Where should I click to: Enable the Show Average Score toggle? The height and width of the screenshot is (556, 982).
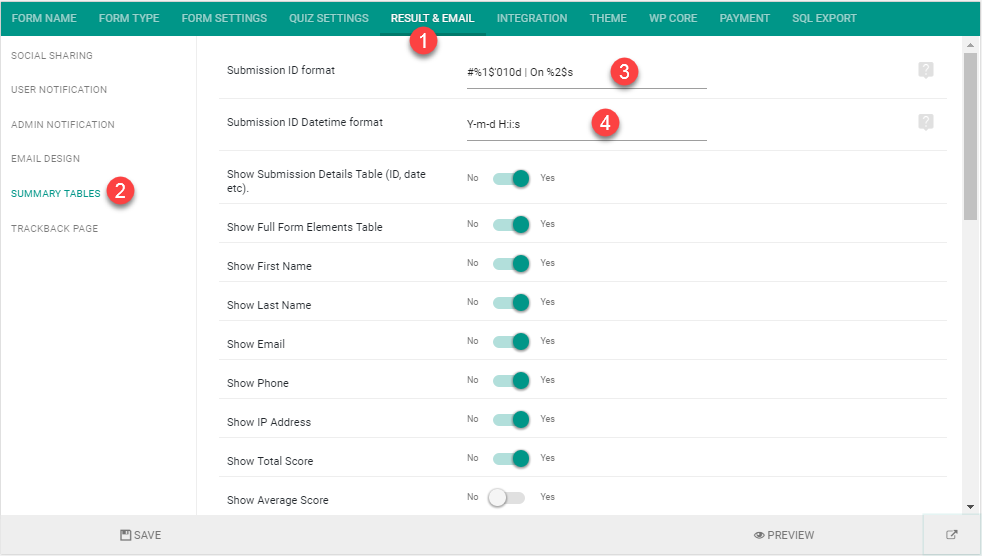point(507,498)
